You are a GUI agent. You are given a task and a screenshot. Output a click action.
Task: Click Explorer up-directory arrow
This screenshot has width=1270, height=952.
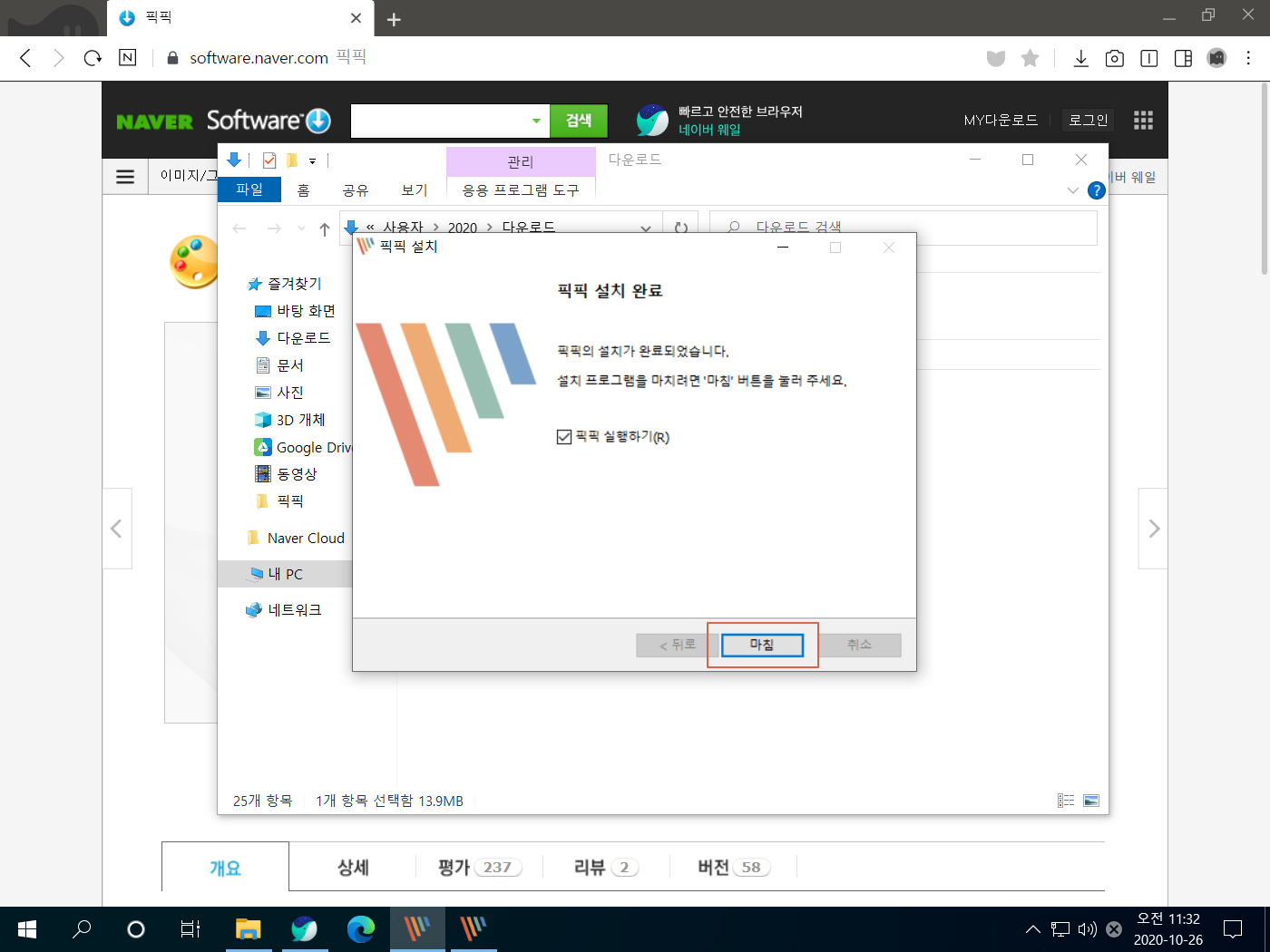(x=325, y=228)
